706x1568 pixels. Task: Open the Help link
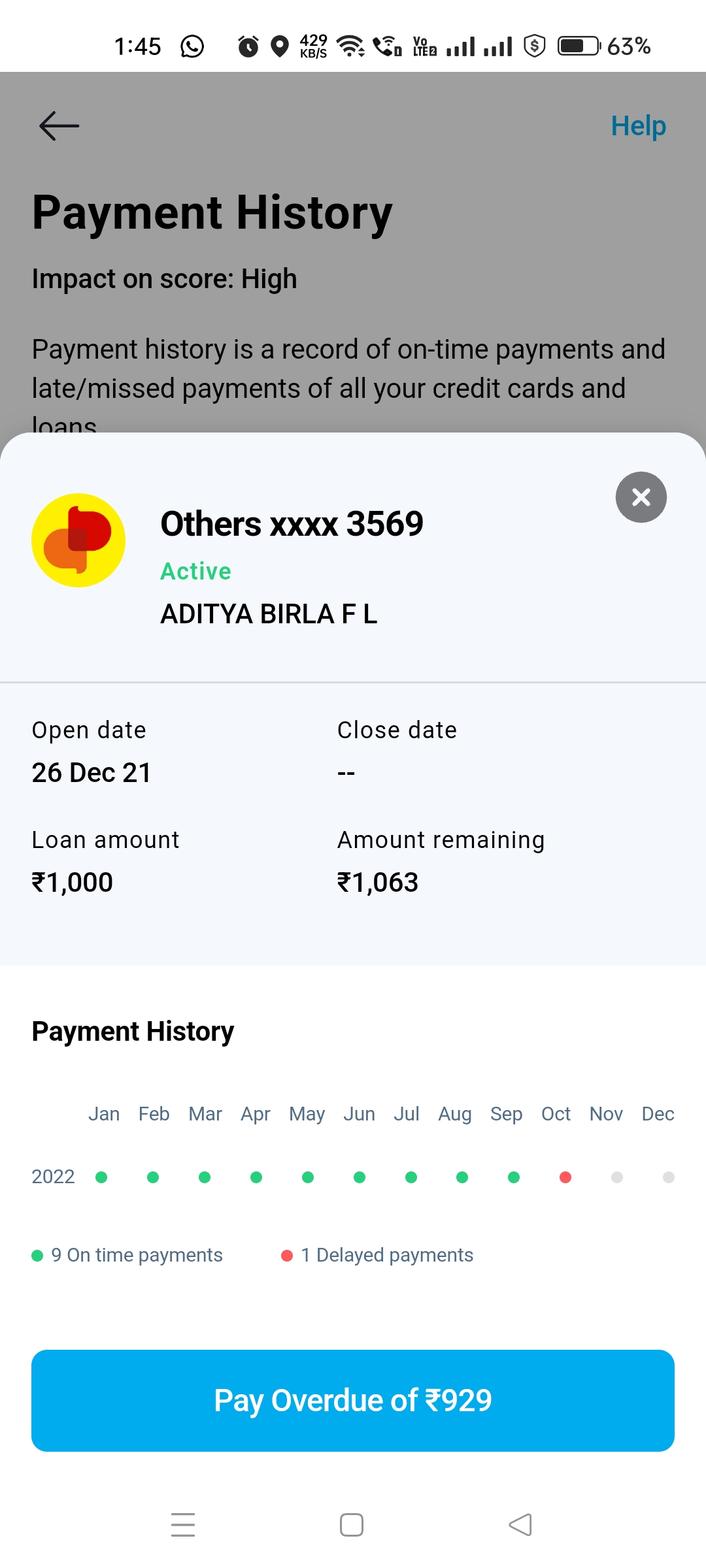click(x=638, y=125)
